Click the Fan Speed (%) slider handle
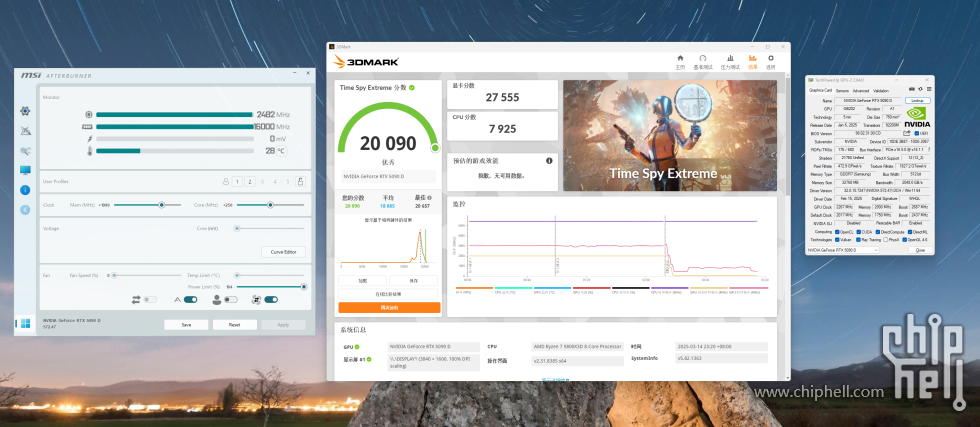980x427 pixels. pyautogui.click(x=114, y=275)
